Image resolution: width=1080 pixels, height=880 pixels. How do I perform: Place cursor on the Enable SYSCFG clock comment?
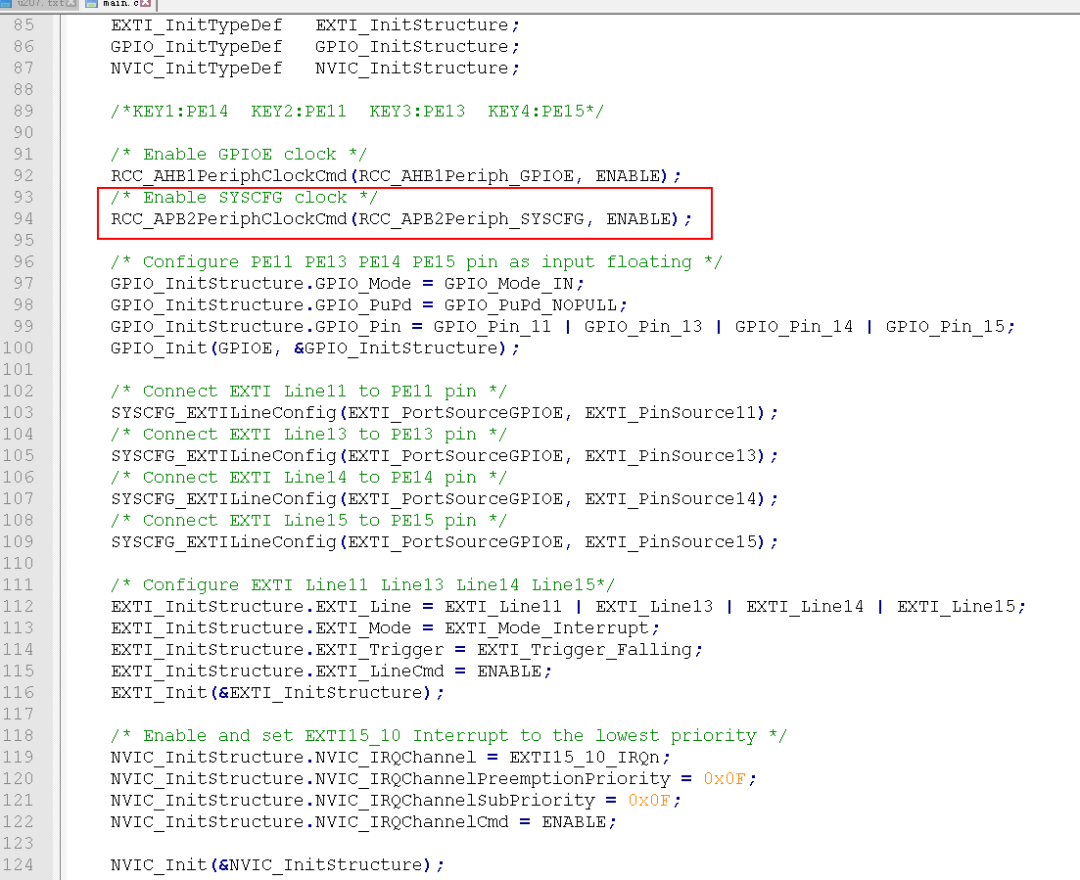pos(244,198)
